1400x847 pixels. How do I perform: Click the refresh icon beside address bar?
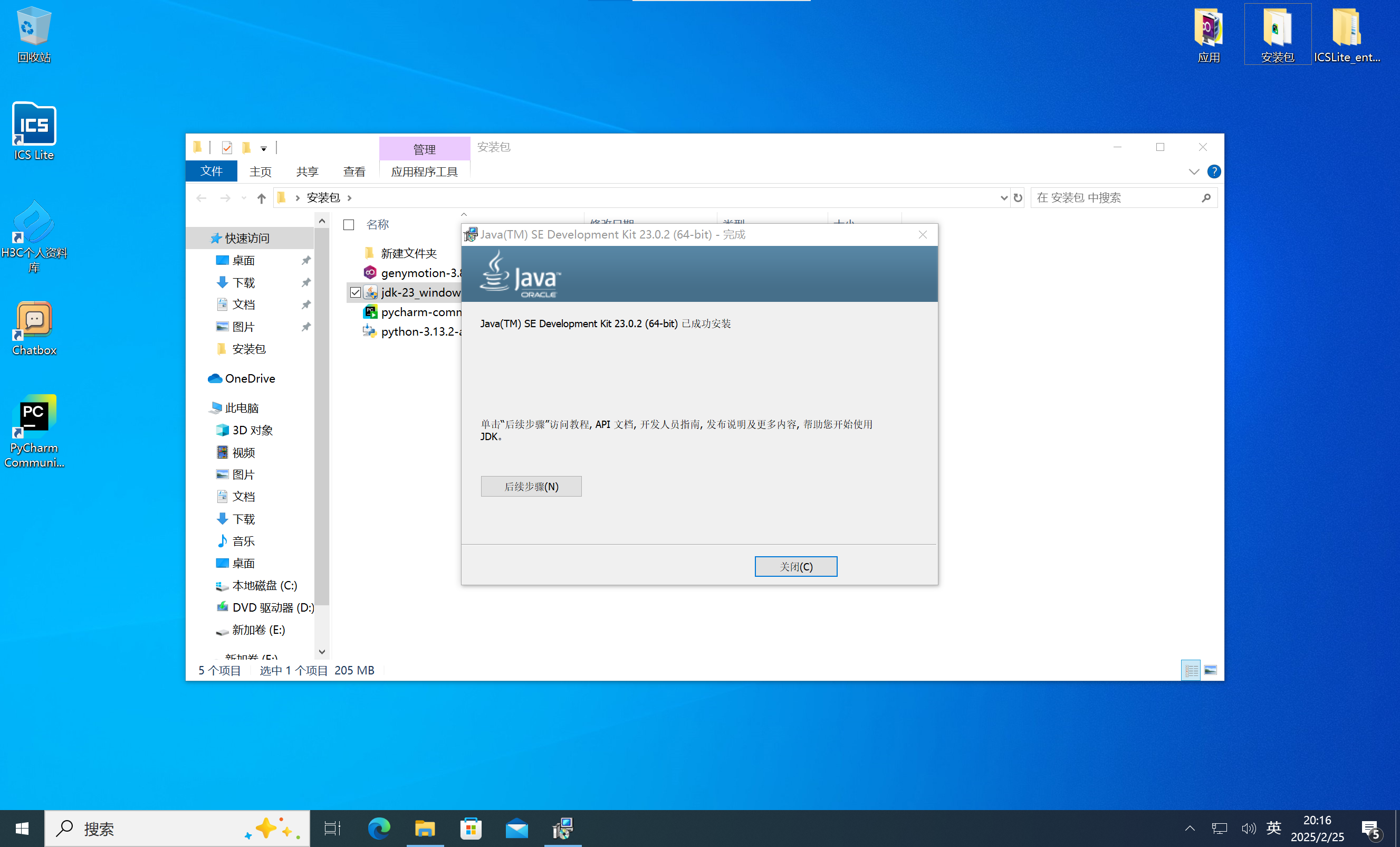pyautogui.click(x=1018, y=198)
